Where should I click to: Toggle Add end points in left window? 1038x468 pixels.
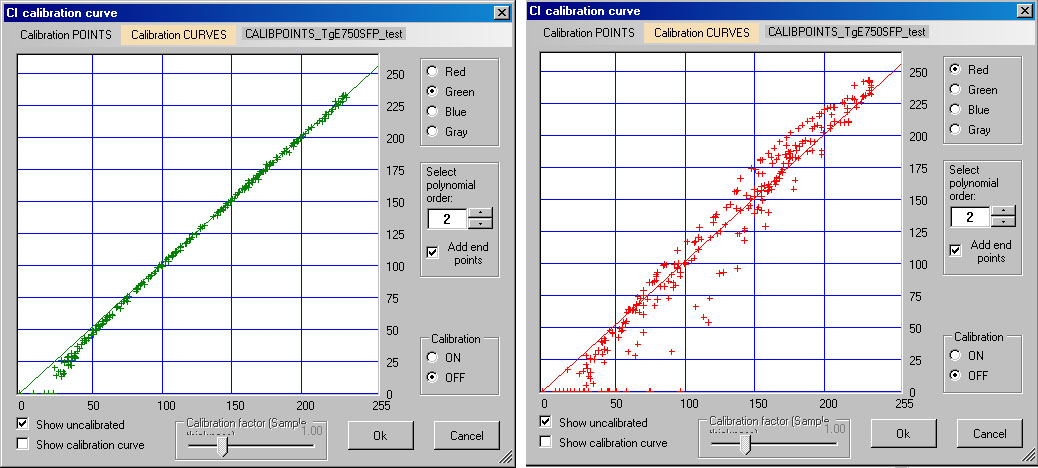coord(433,252)
